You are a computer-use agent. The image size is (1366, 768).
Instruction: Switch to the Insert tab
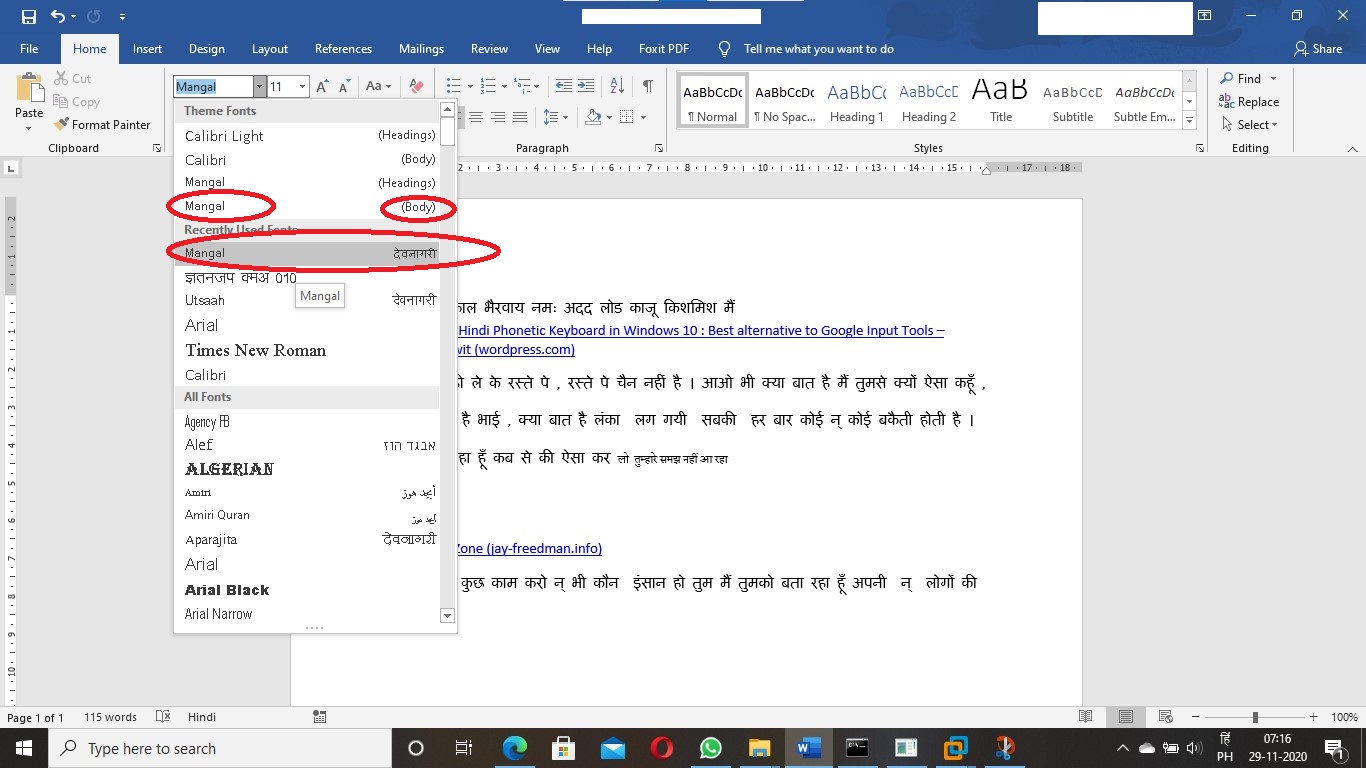coord(147,48)
